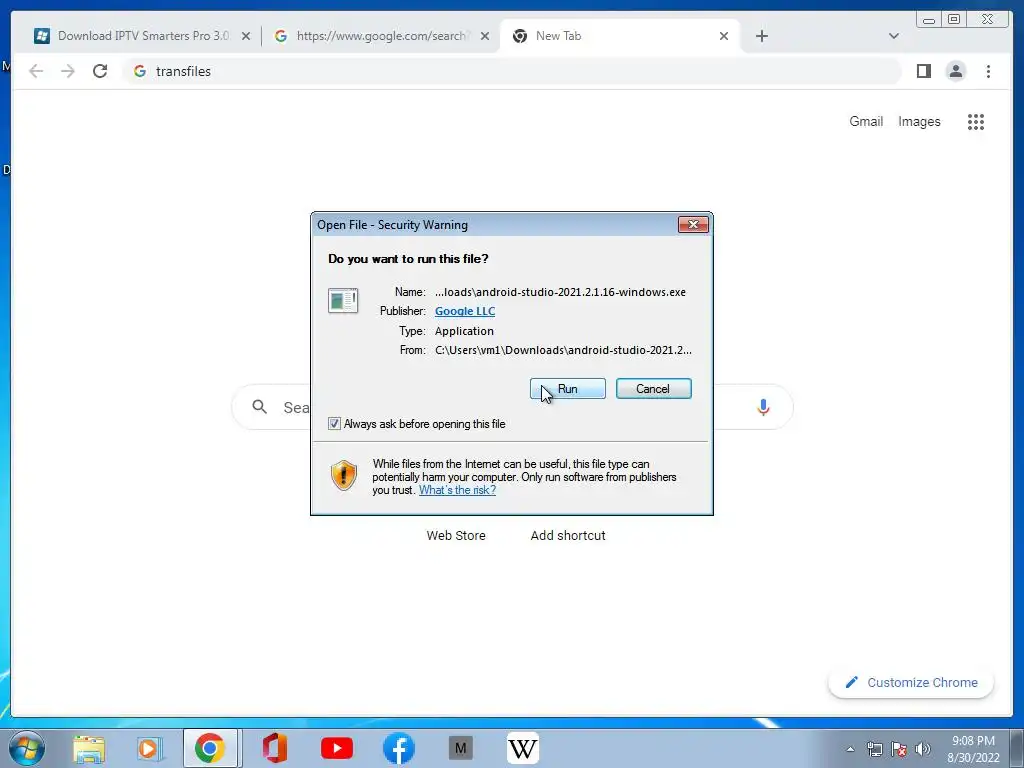Click the shield warning icon in dialog

[344, 475]
